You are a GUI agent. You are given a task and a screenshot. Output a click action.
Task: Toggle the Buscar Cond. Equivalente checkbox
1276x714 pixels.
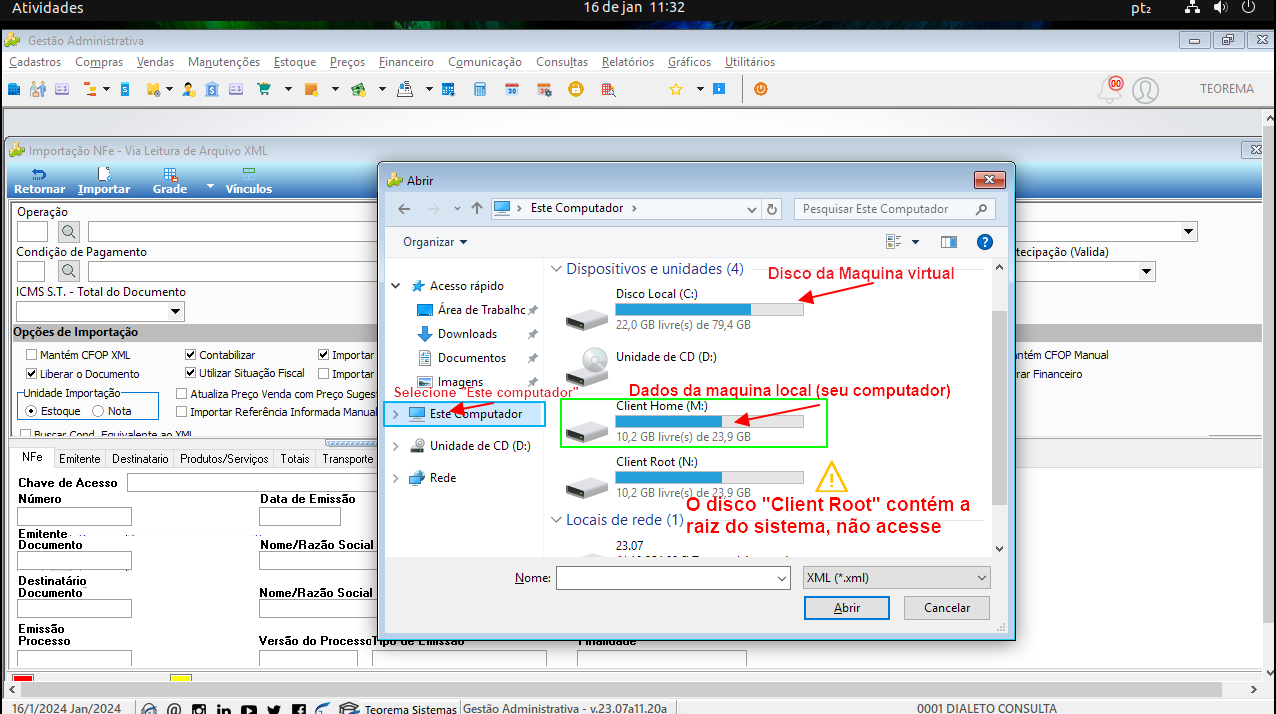[25, 435]
